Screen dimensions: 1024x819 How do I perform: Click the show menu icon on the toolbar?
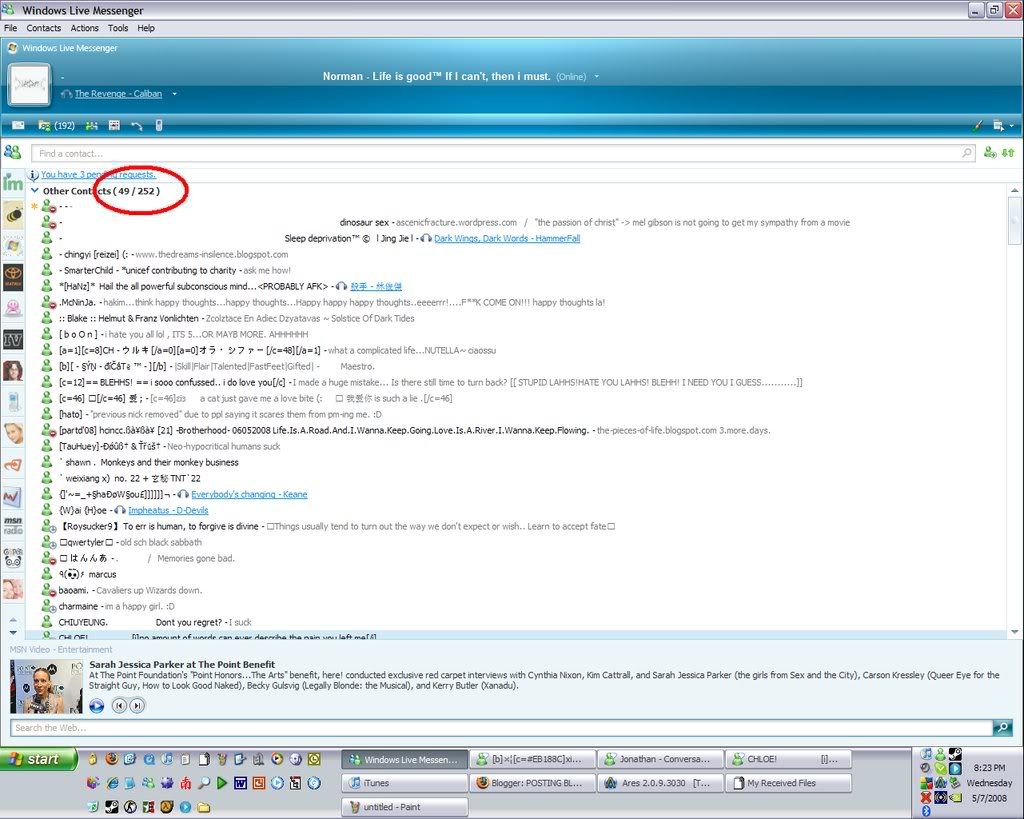(998, 125)
